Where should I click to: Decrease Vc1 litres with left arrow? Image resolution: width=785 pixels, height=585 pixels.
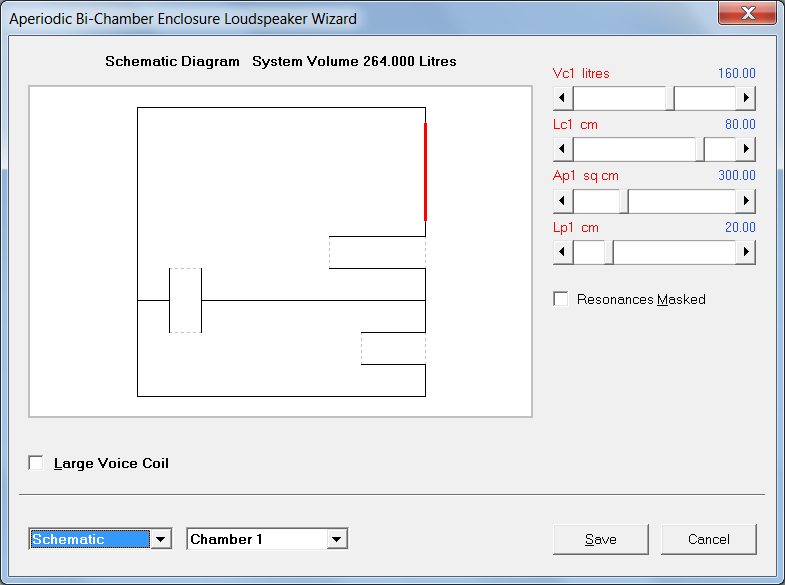click(x=563, y=98)
